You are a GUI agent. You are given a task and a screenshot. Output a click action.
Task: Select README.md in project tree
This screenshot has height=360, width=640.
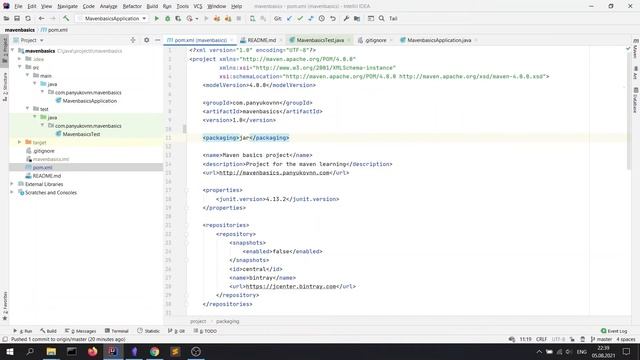click(x=47, y=176)
